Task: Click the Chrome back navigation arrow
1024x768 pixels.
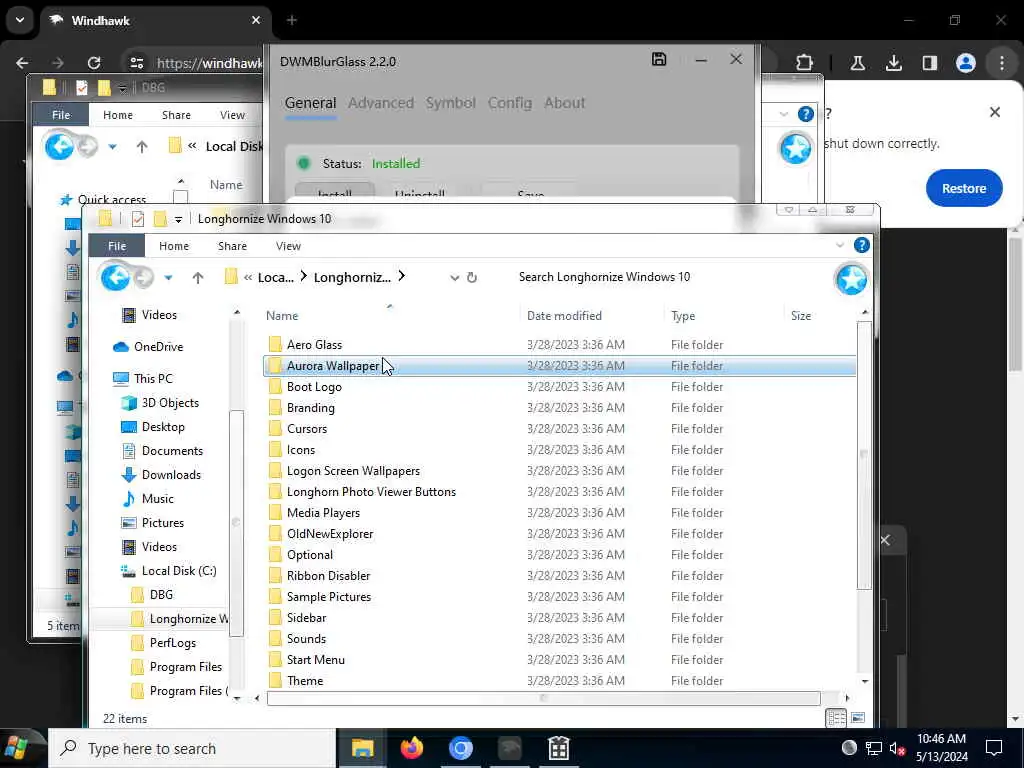Action: 22,63
